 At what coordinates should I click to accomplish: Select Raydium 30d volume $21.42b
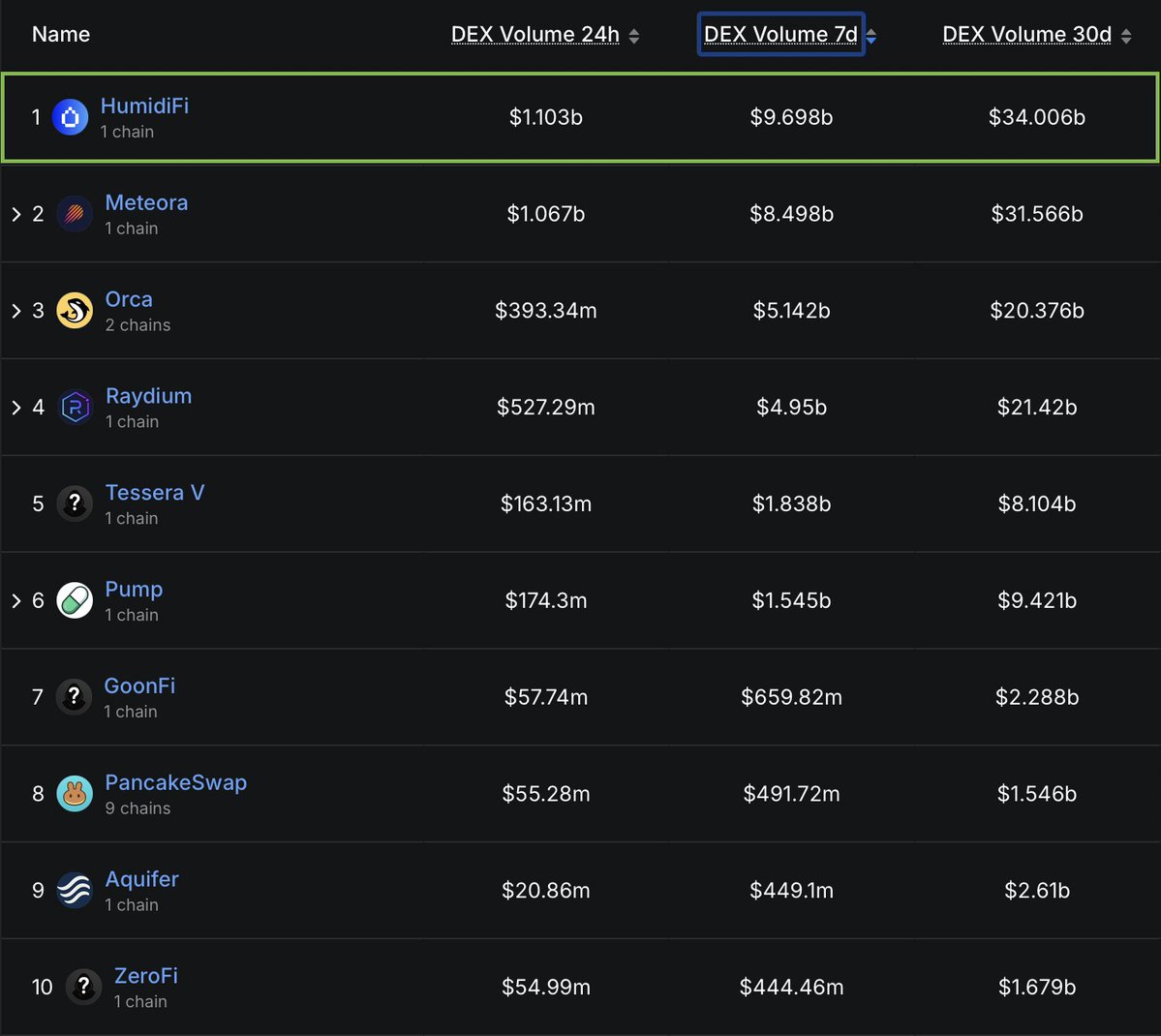1037,408
